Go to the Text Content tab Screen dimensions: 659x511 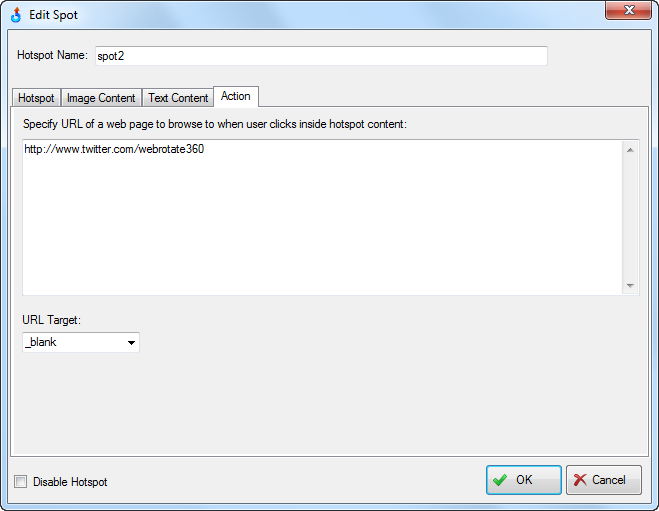tap(178, 98)
